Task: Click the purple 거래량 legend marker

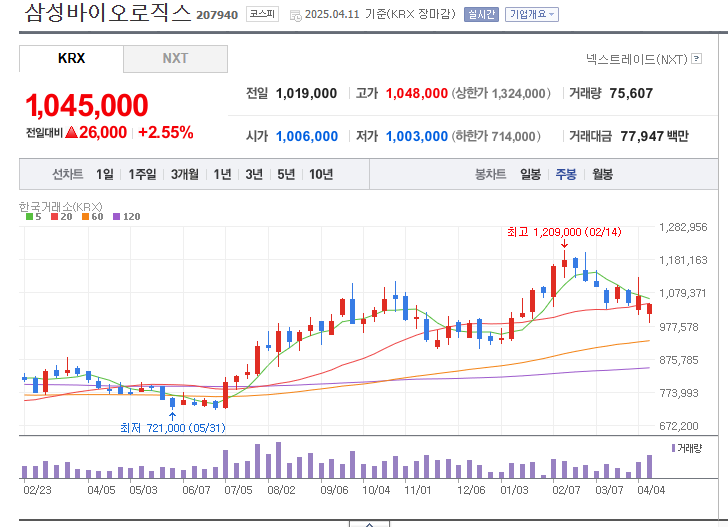Action: 673,448
